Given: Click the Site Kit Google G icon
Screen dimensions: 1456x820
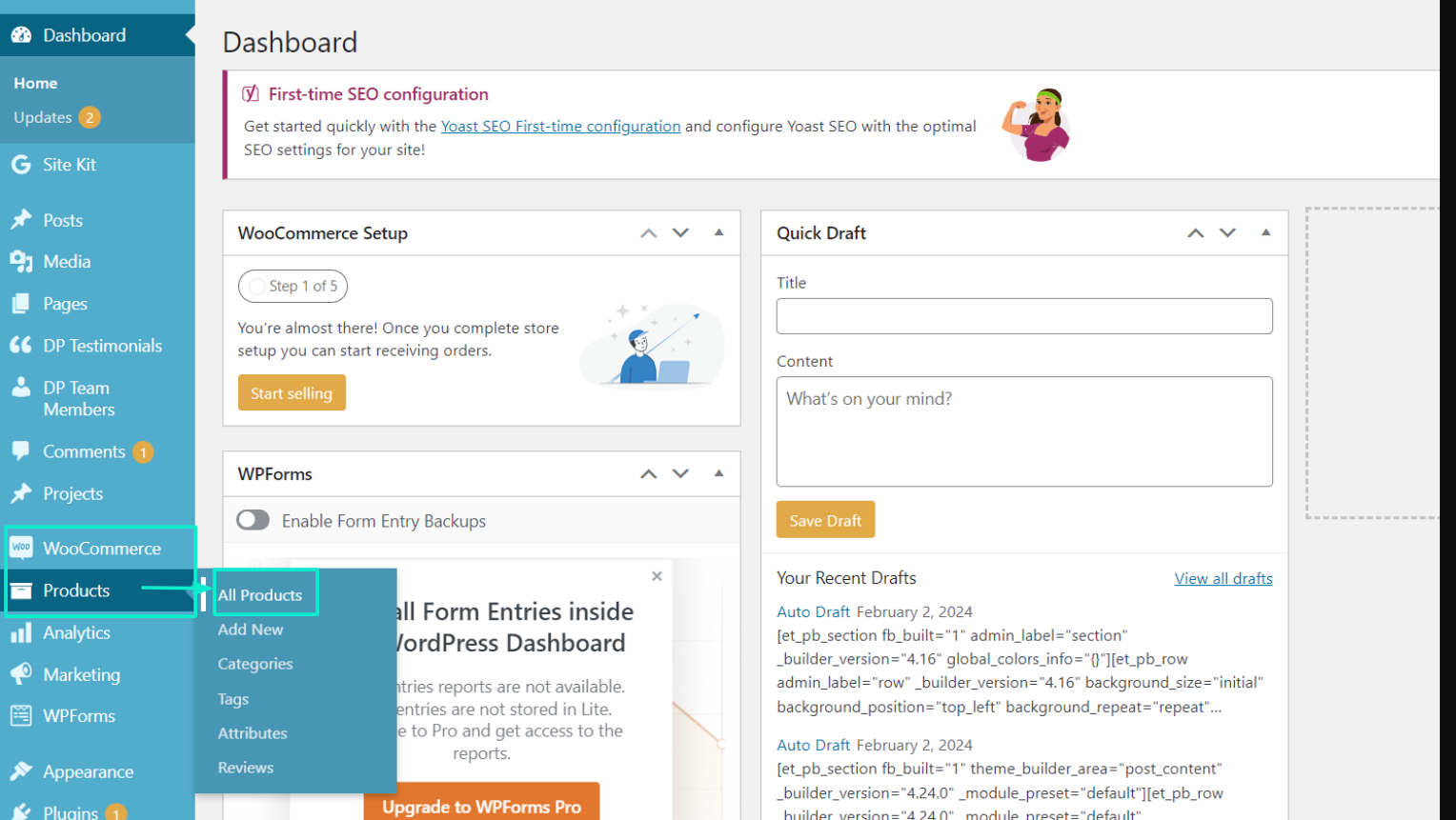Looking at the screenshot, I should [x=21, y=165].
